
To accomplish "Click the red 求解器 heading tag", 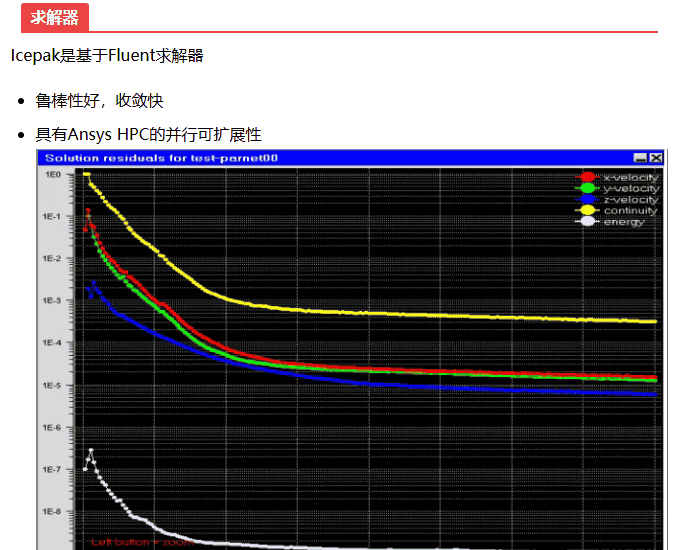I will [54, 17].
